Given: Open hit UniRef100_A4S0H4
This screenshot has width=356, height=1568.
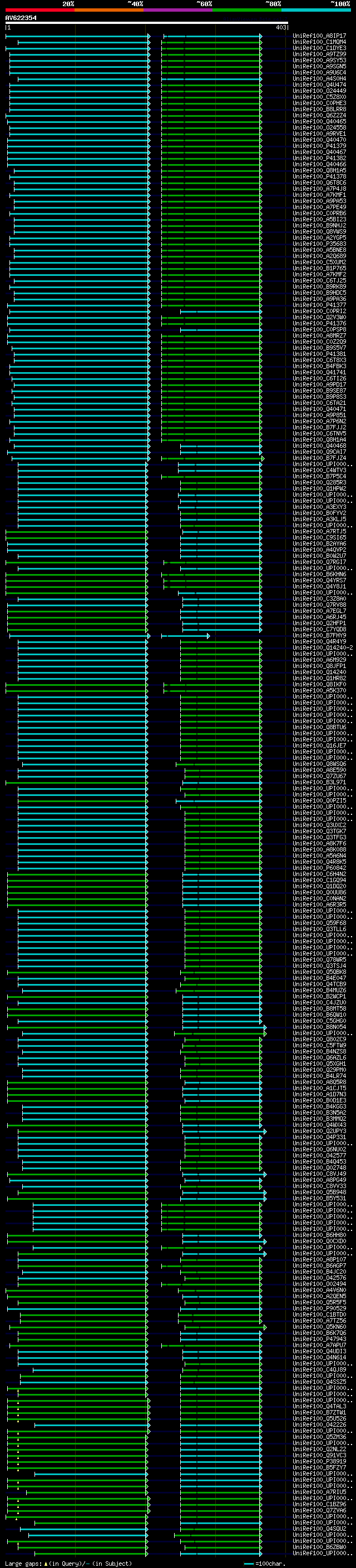Looking at the screenshot, I should point(319,78).
